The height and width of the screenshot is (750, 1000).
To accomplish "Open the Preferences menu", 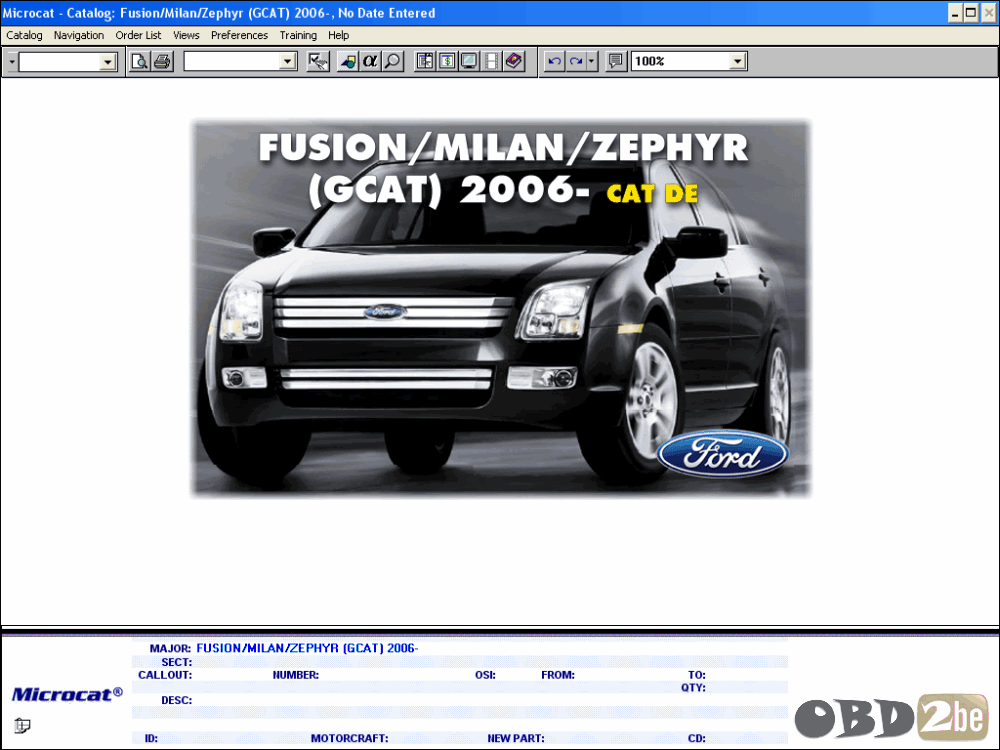I will click(239, 35).
